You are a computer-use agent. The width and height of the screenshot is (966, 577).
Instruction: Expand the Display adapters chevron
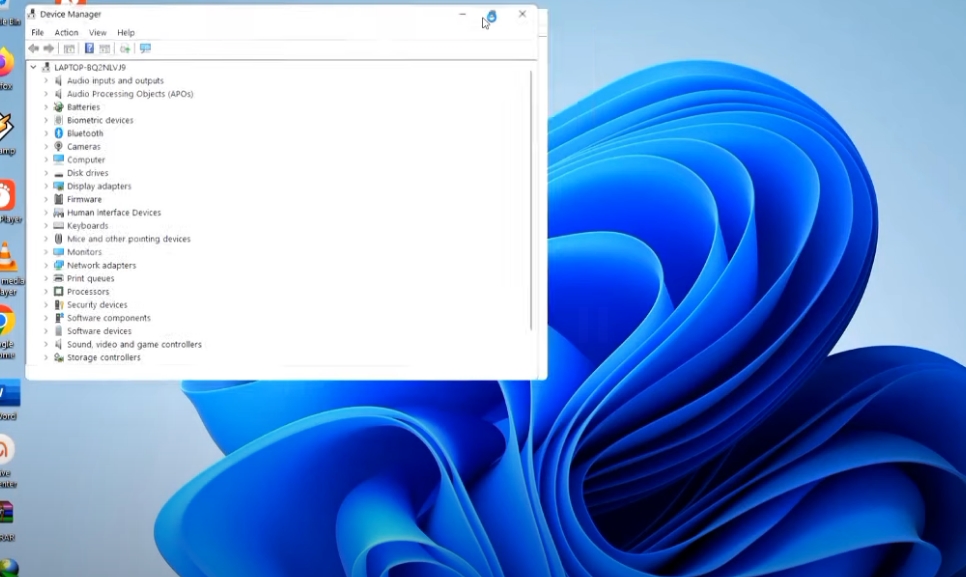pyautogui.click(x=46, y=186)
